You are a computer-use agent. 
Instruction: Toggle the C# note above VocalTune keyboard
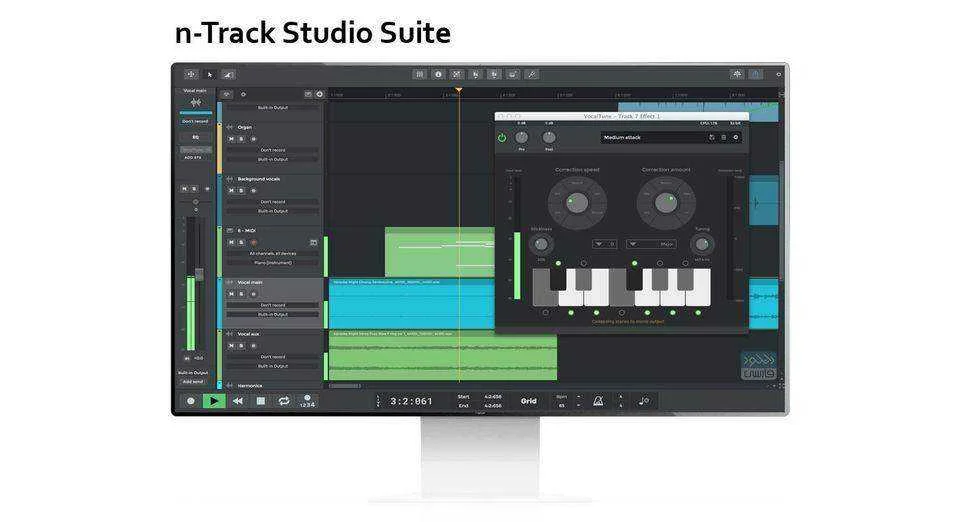(558, 263)
